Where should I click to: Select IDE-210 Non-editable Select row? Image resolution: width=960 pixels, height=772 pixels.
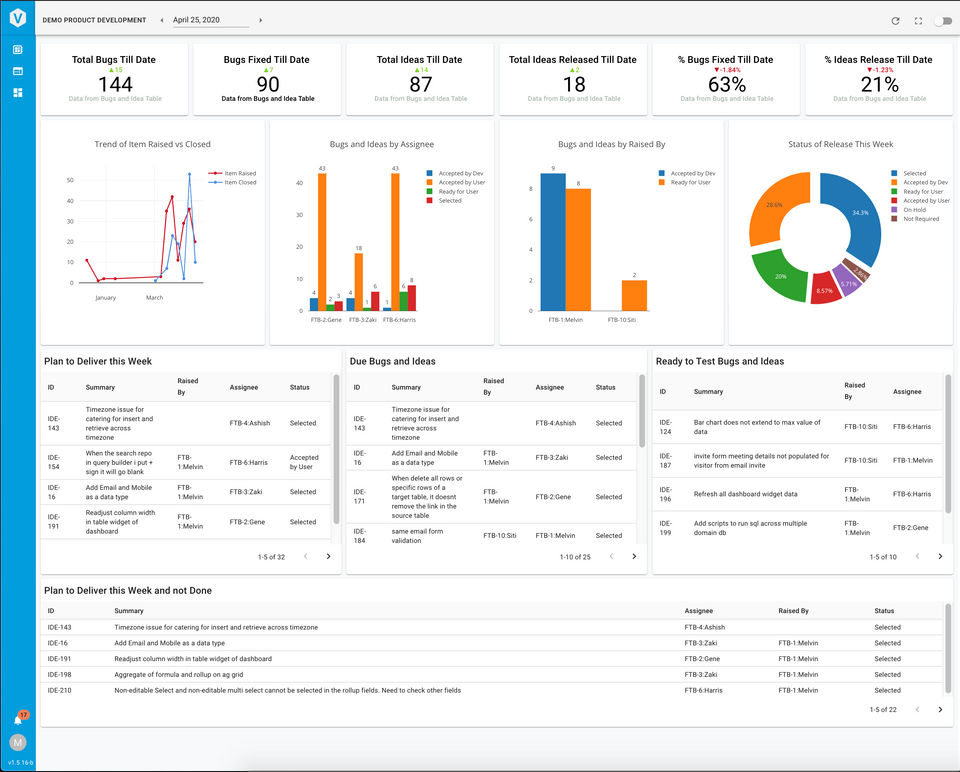click(x=492, y=691)
